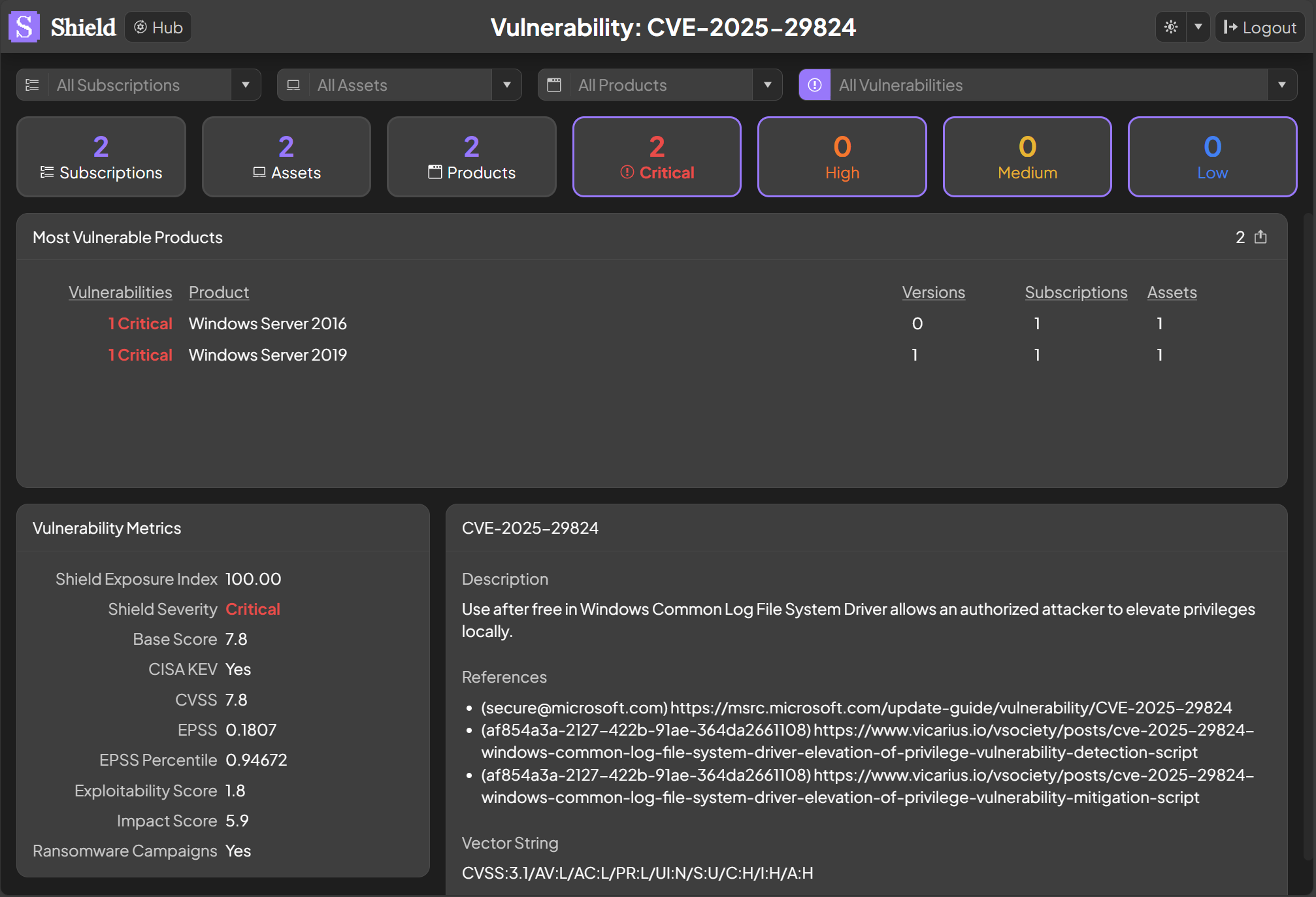Toggle the Low severity filter card
This screenshot has width=1316, height=897.
(1213, 157)
